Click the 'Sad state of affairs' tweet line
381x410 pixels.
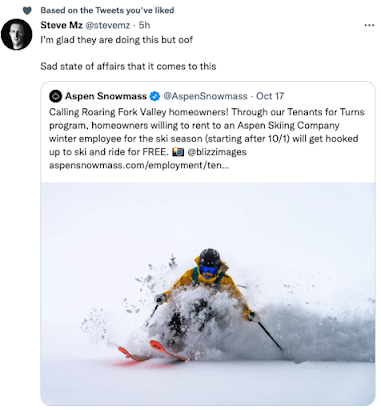click(x=128, y=66)
